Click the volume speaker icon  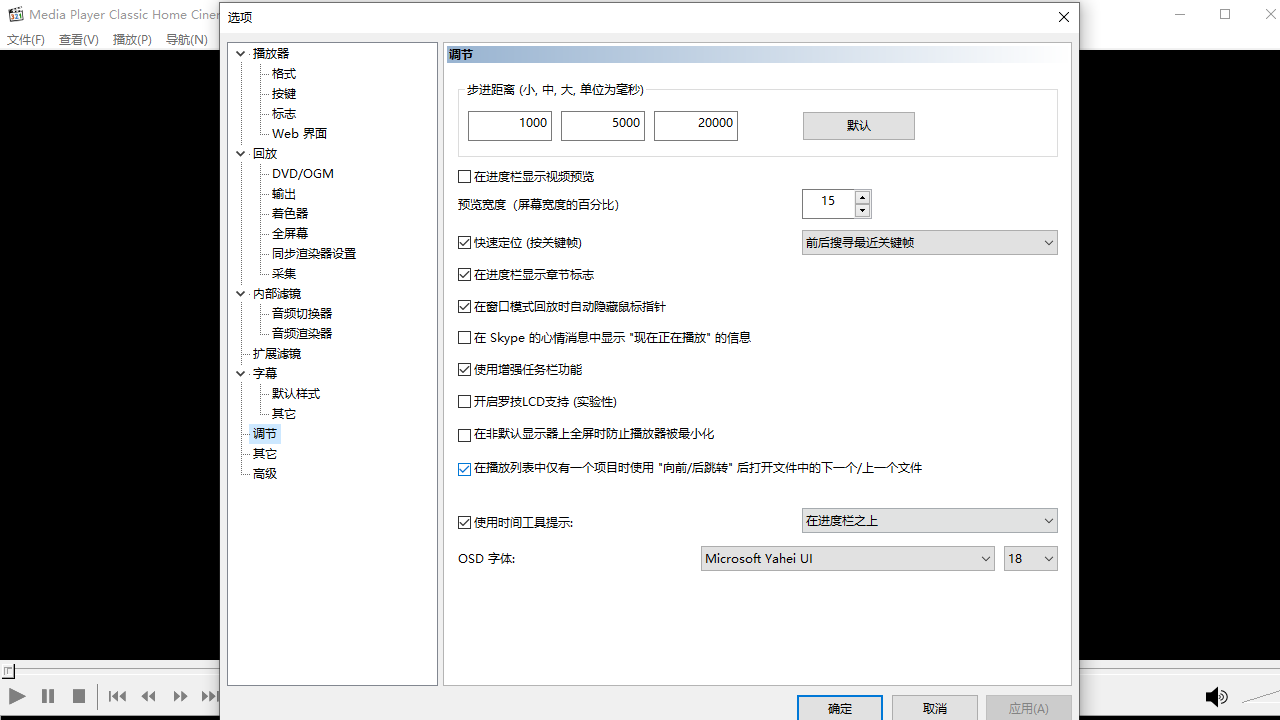click(x=1216, y=696)
